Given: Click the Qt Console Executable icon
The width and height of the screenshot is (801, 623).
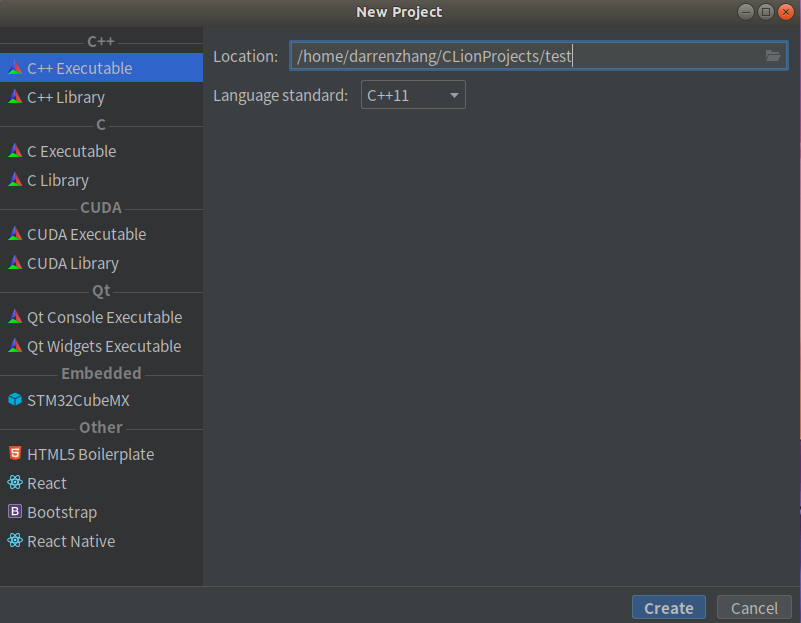Looking at the screenshot, I should (15, 317).
